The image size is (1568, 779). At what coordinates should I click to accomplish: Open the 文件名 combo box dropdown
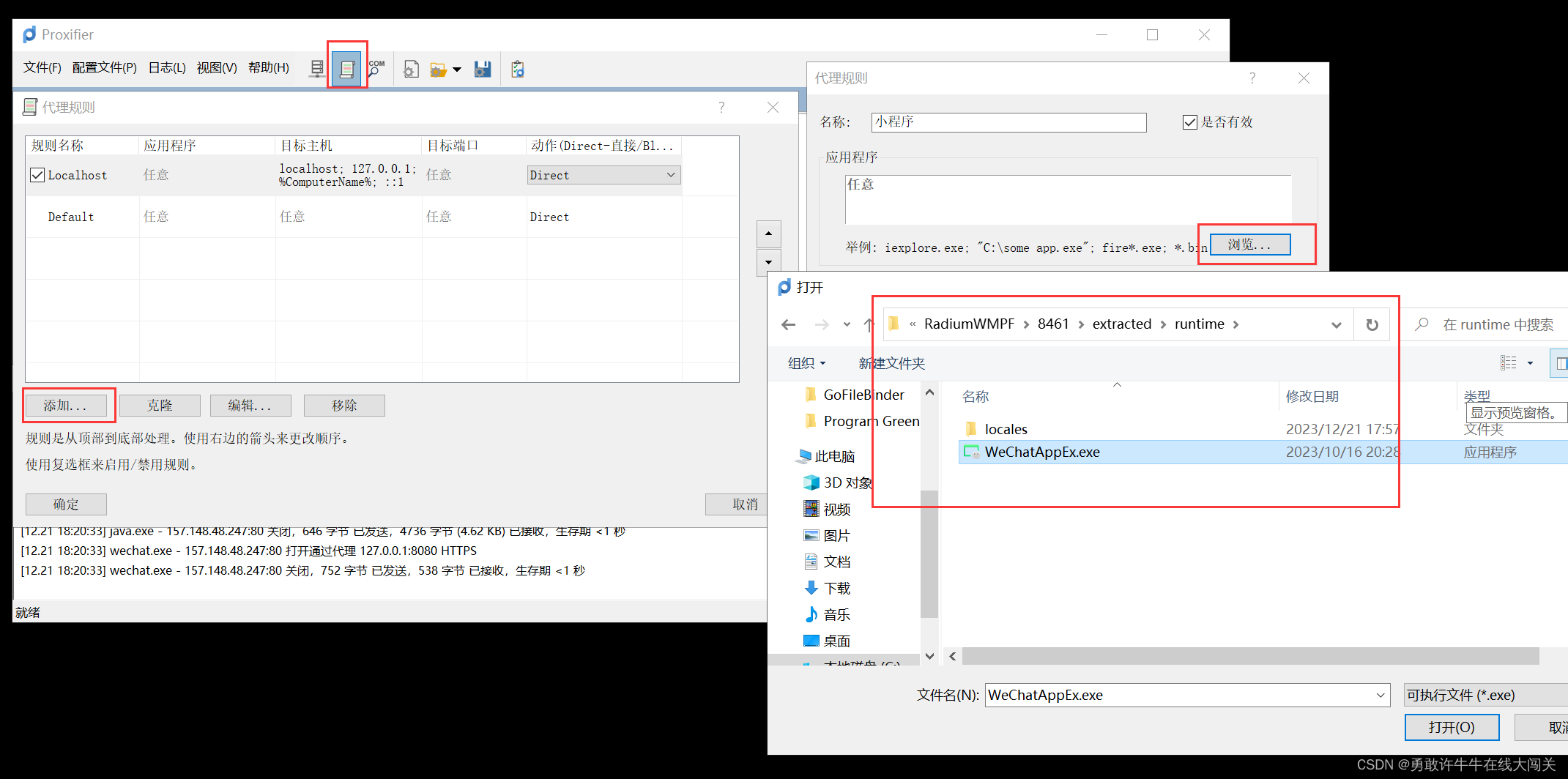[1381, 695]
